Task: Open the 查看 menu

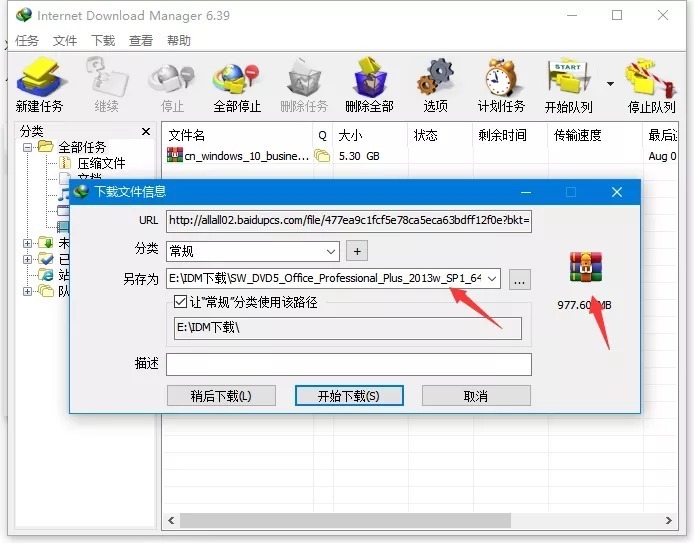Action: (x=141, y=41)
